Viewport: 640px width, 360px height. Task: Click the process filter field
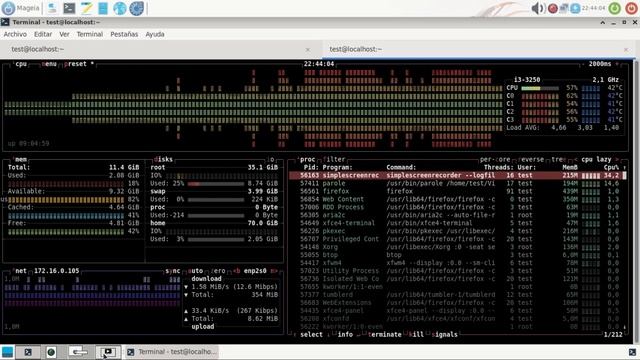(334, 160)
